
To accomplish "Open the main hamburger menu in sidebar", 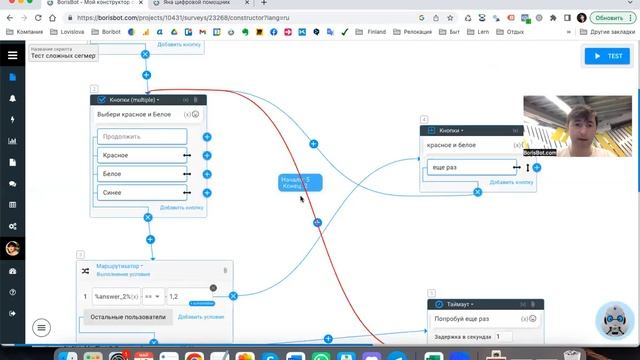I will pos(13,55).
